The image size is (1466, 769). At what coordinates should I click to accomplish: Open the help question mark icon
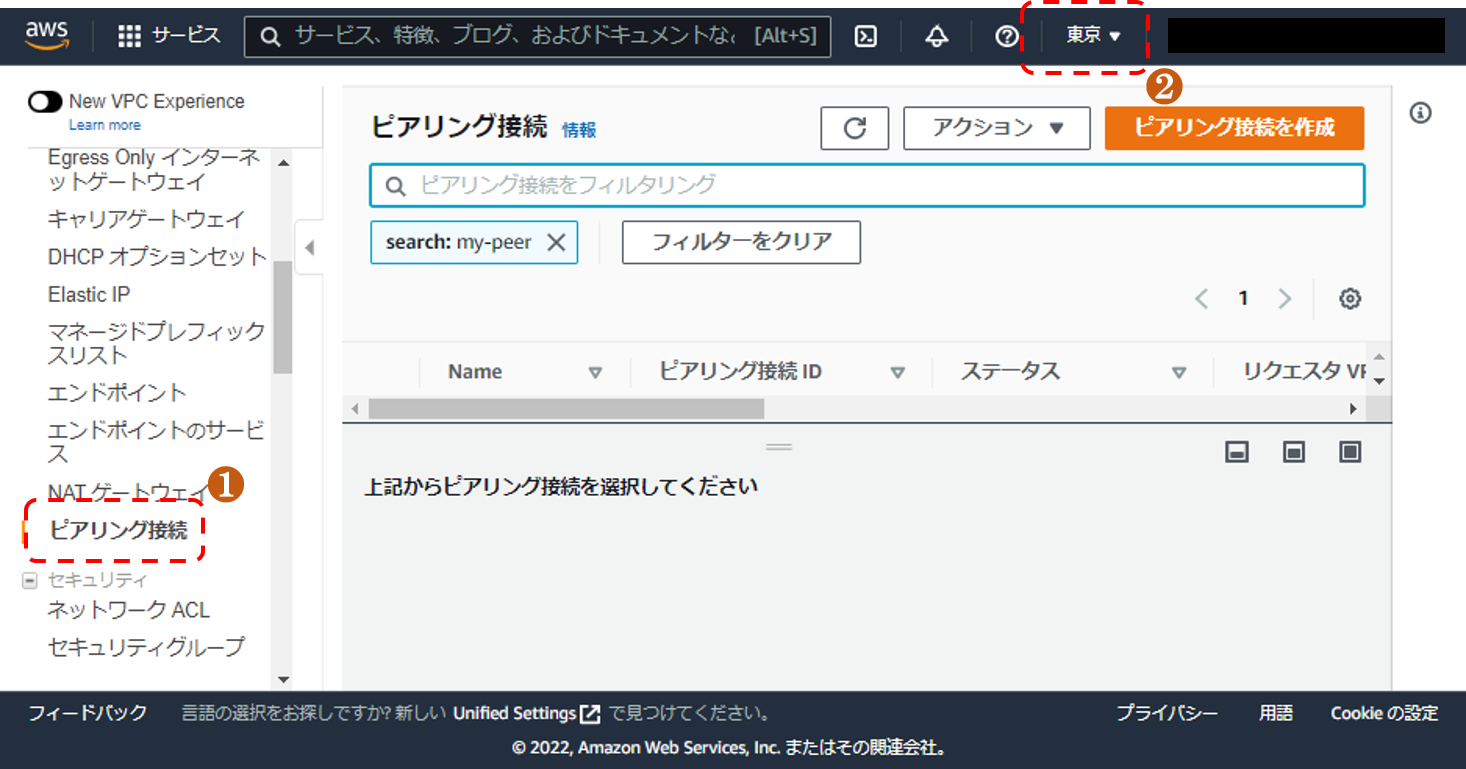(x=1007, y=36)
